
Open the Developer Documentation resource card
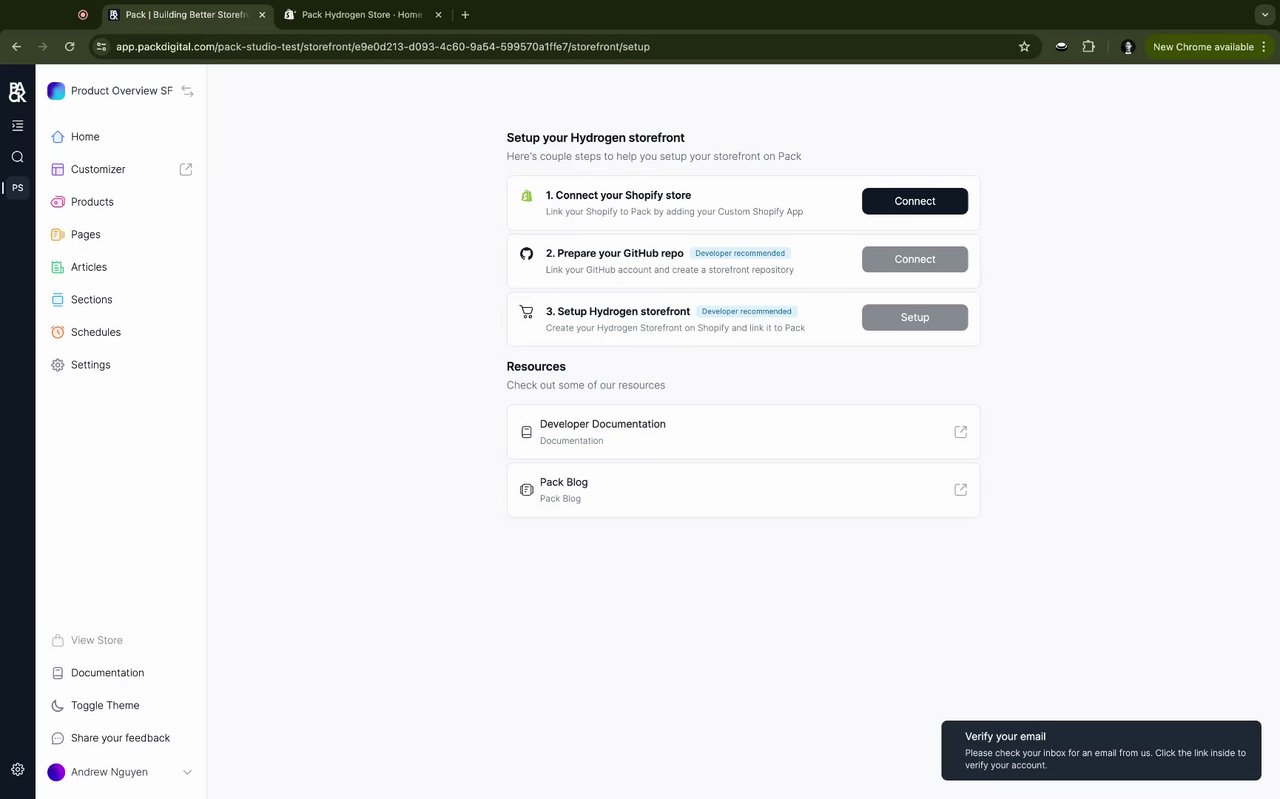[743, 432]
